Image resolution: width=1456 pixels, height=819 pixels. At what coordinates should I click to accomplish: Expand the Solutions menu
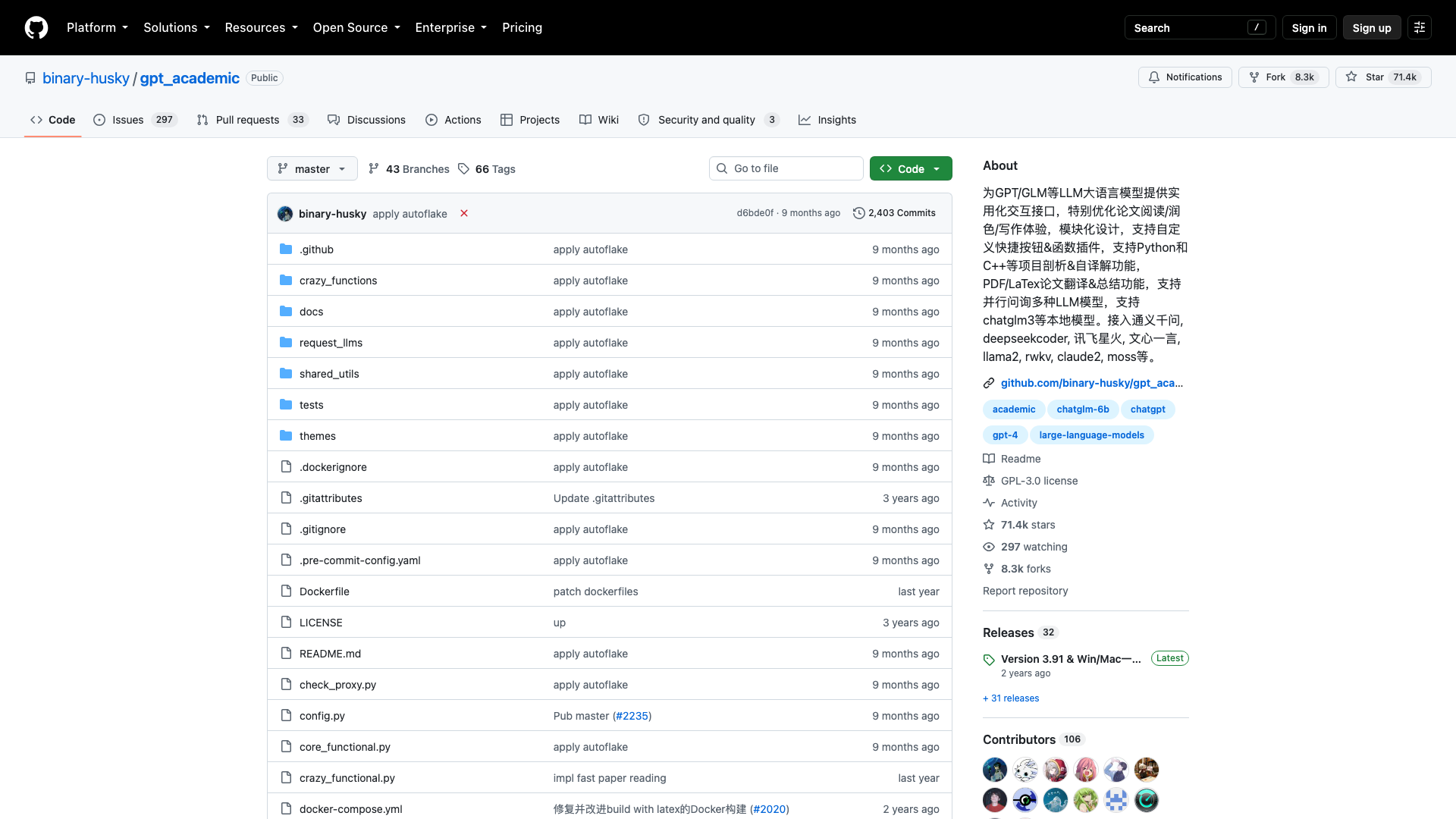pos(177,27)
